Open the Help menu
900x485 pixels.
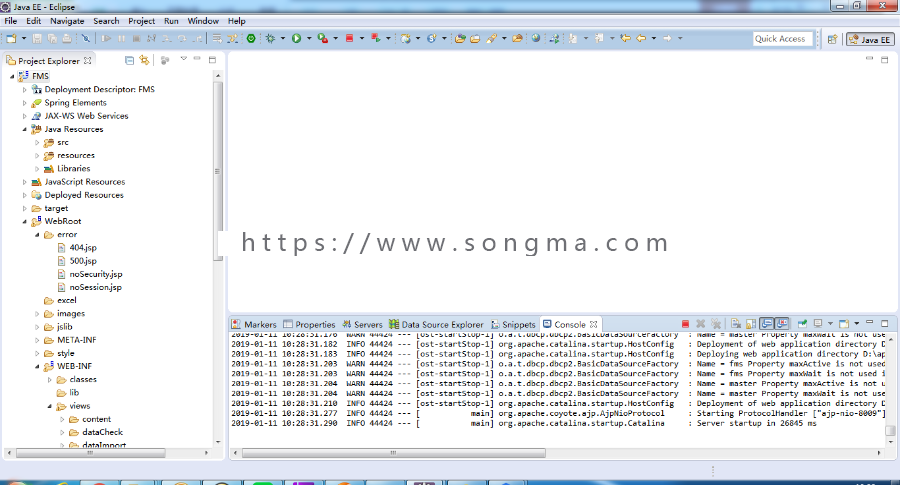click(x=236, y=21)
